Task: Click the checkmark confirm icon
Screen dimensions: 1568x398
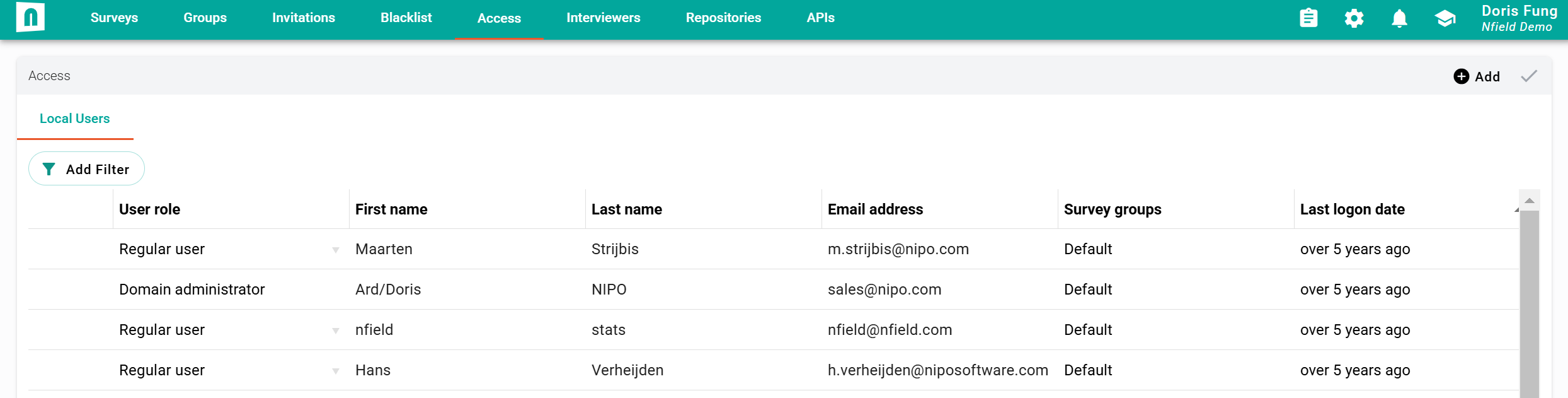Action: click(1529, 76)
